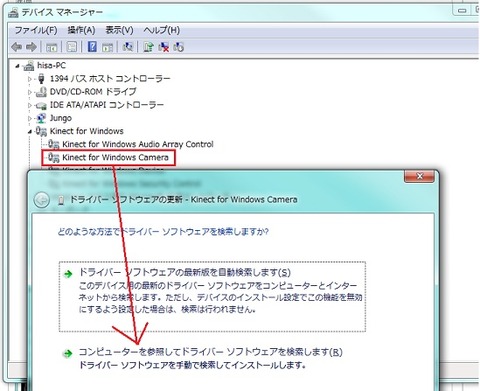The image size is (480, 391).
Task: Click the Kinect for Windows Camera device icon
Action: point(54,157)
